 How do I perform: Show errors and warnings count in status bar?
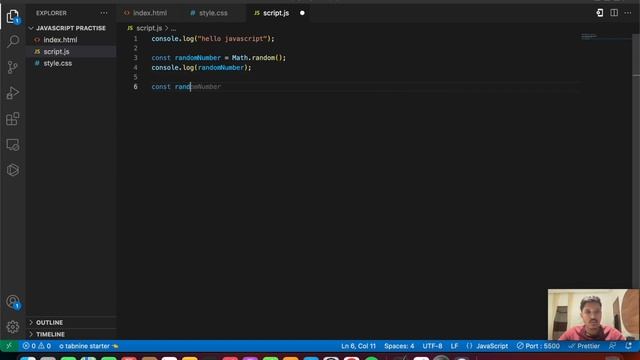coord(37,346)
